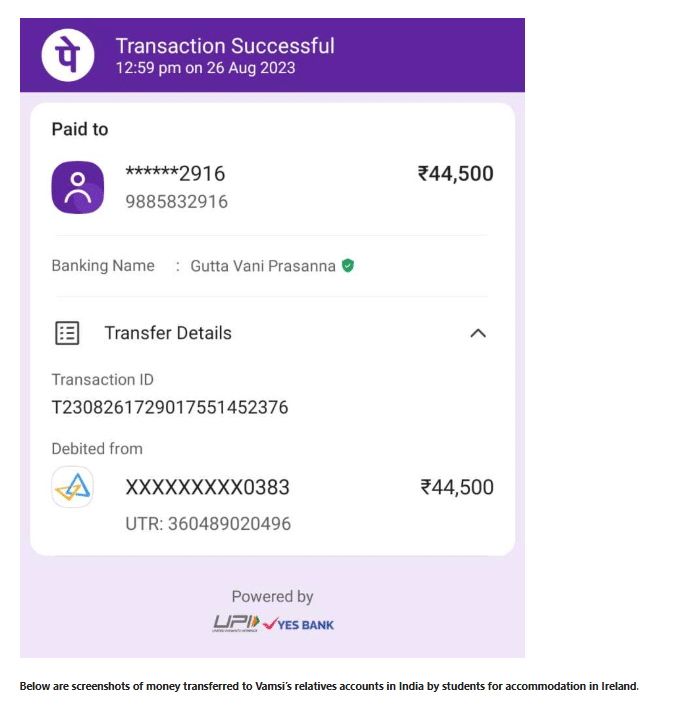Click the Transfer Details list icon
This screenshot has height=708, width=673.
pyautogui.click(x=67, y=334)
